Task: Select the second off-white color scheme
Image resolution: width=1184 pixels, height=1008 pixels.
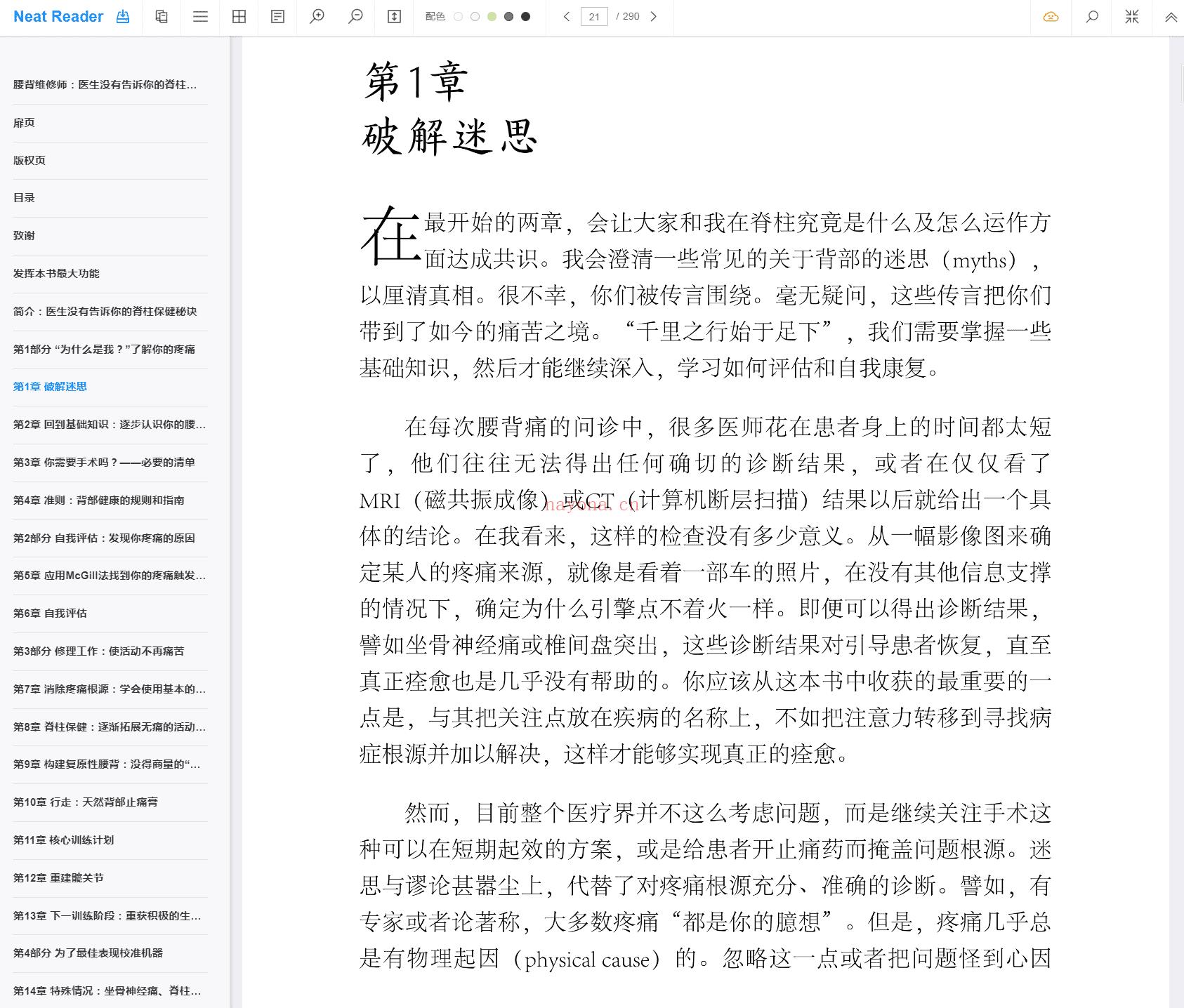Action: 475,17
